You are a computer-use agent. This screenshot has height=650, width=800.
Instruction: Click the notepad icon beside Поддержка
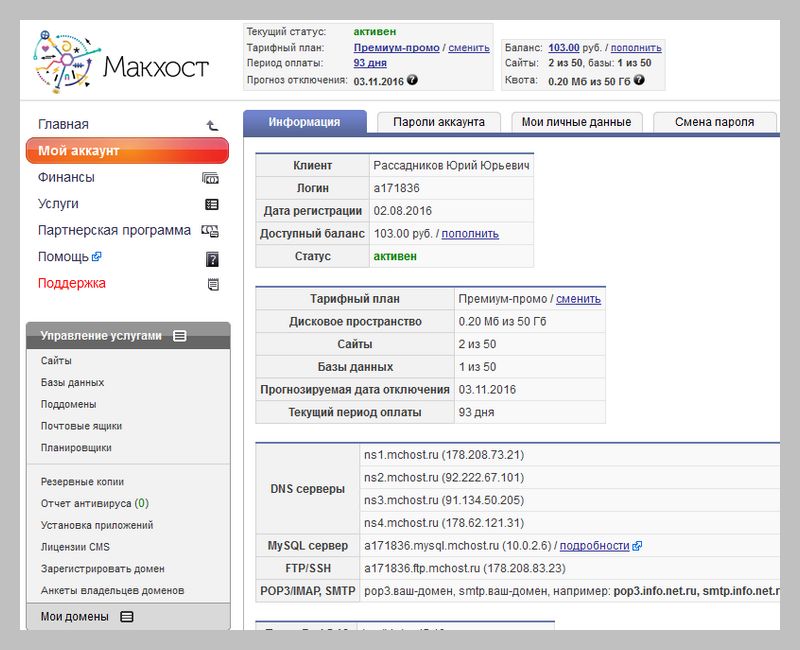pos(213,284)
